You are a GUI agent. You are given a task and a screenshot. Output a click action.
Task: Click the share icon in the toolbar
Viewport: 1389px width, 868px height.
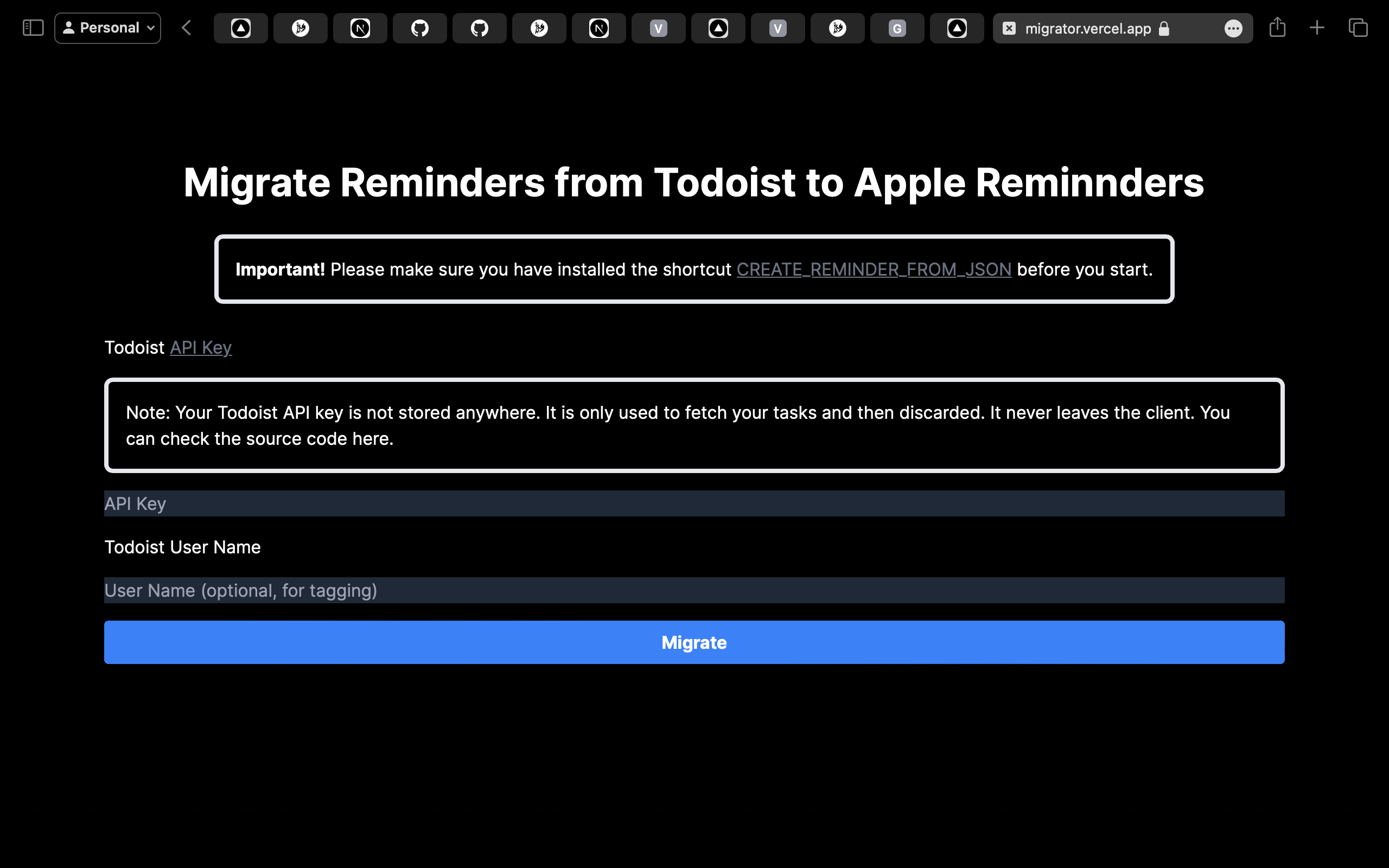tap(1278, 28)
